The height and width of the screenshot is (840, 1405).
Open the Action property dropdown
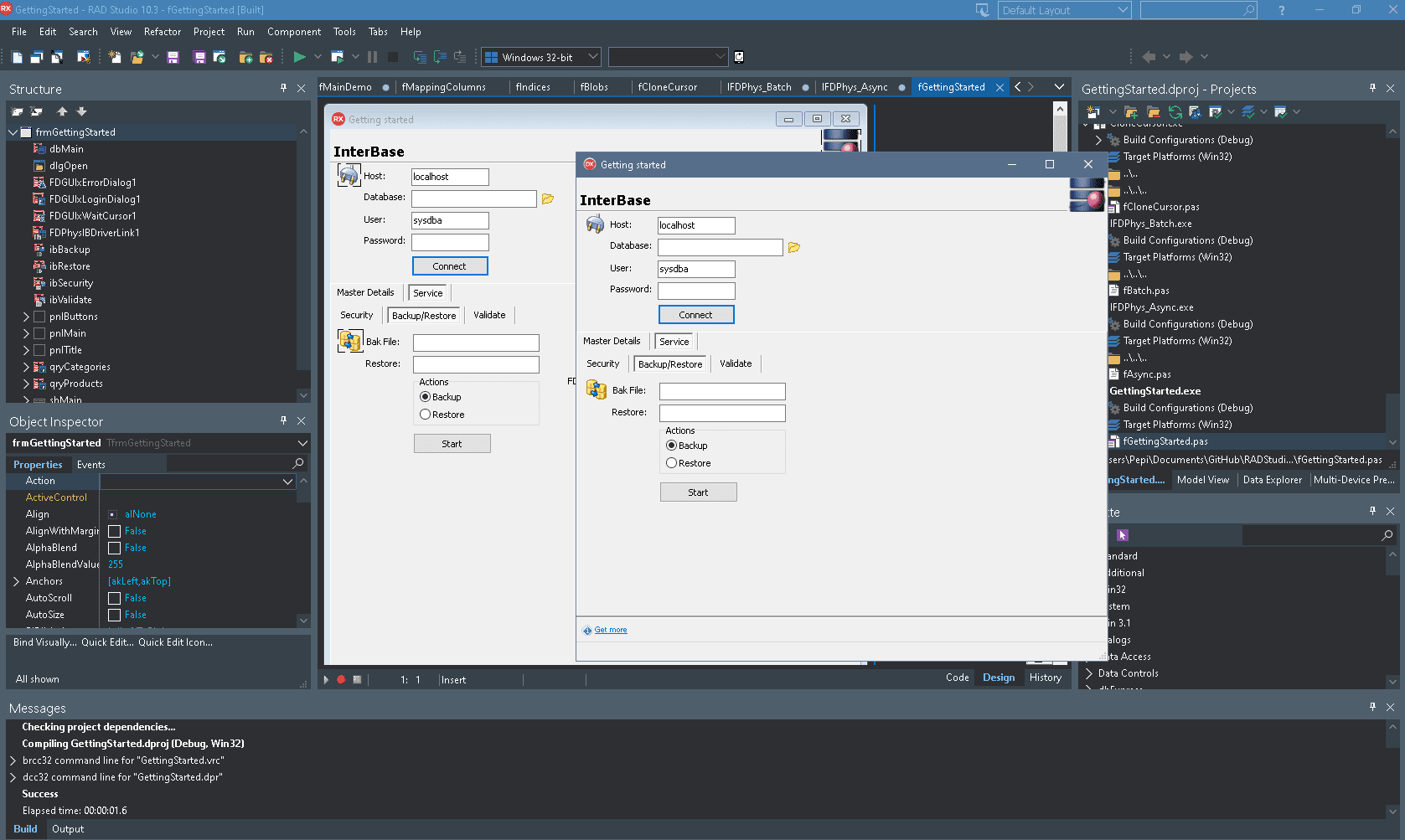(x=287, y=481)
